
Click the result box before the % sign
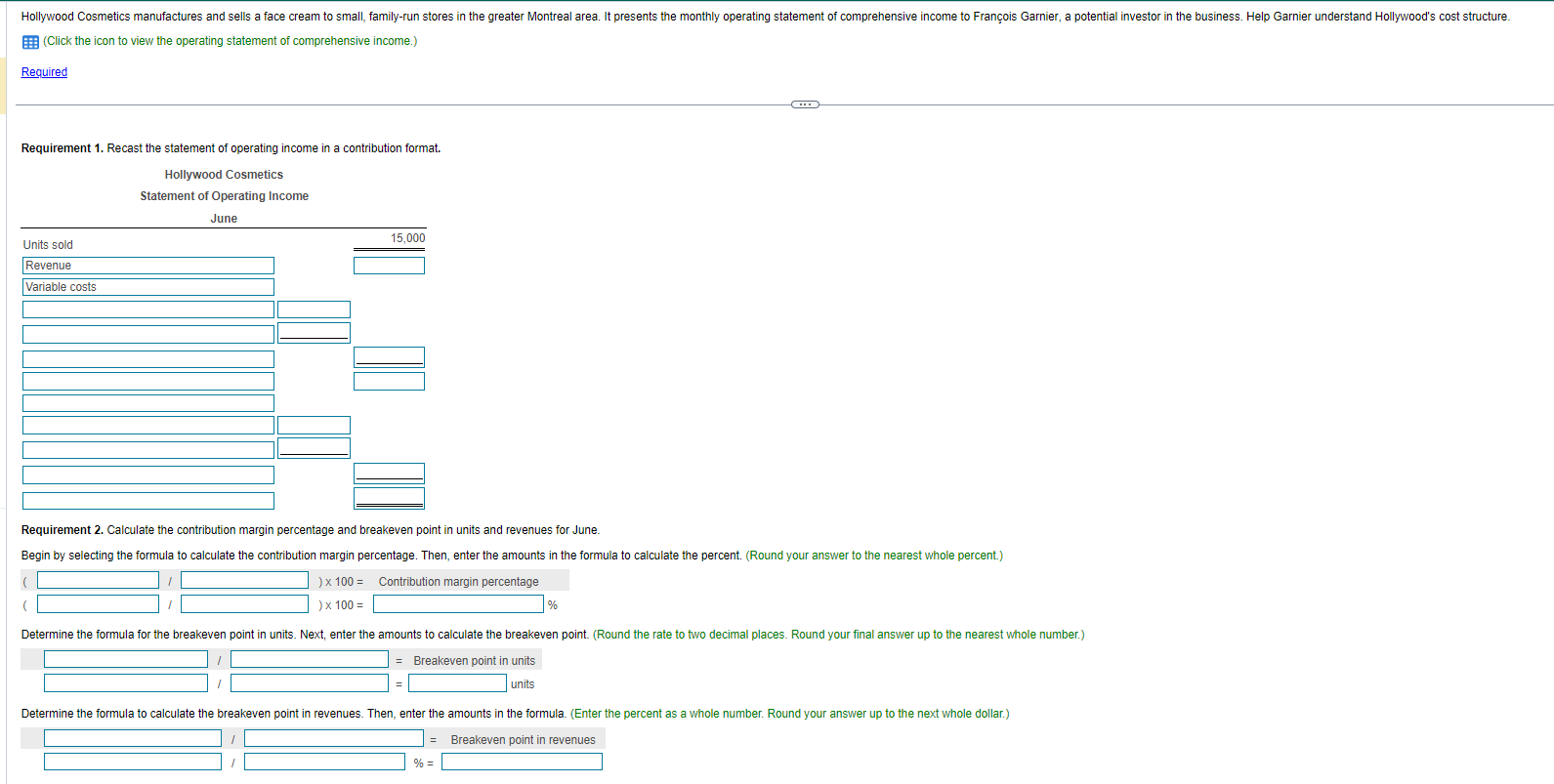(x=458, y=604)
